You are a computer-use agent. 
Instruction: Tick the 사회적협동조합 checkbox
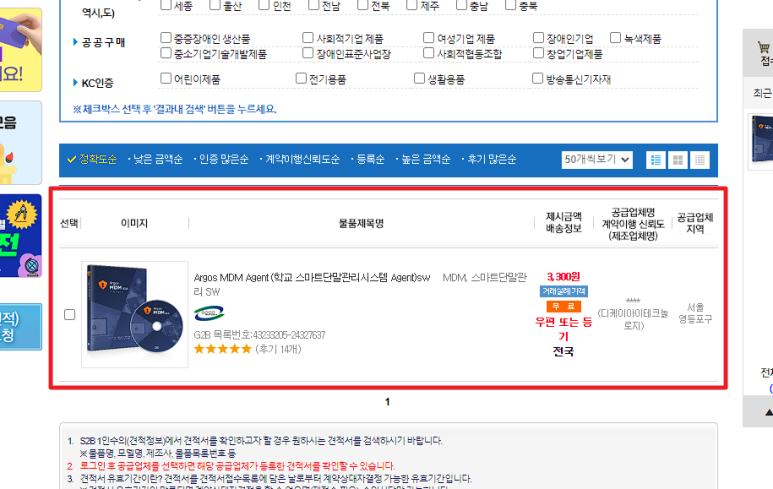pos(429,53)
